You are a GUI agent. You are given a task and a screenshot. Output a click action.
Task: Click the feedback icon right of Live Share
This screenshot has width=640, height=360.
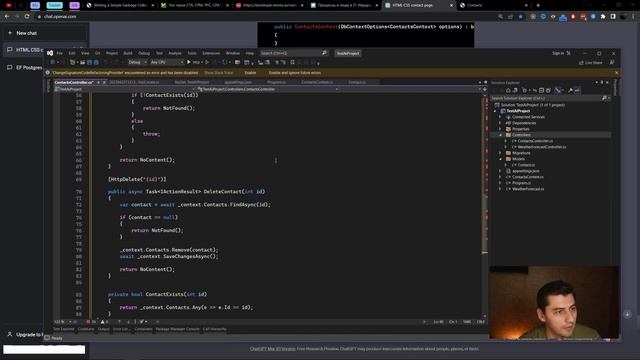pyautogui.click(x=612, y=62)
